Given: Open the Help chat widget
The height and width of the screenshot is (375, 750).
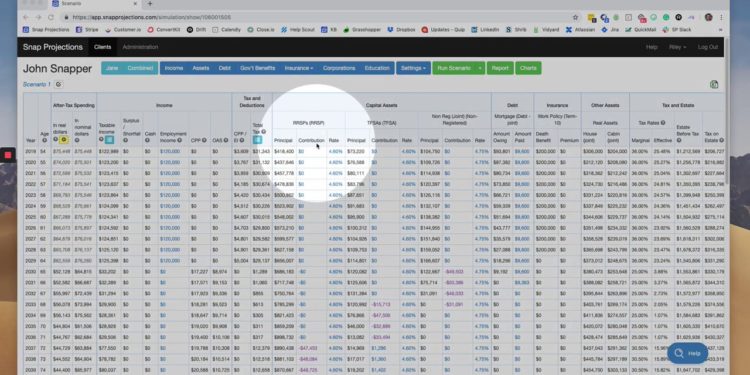Looking at the screenshot, I should pos(687,353).
